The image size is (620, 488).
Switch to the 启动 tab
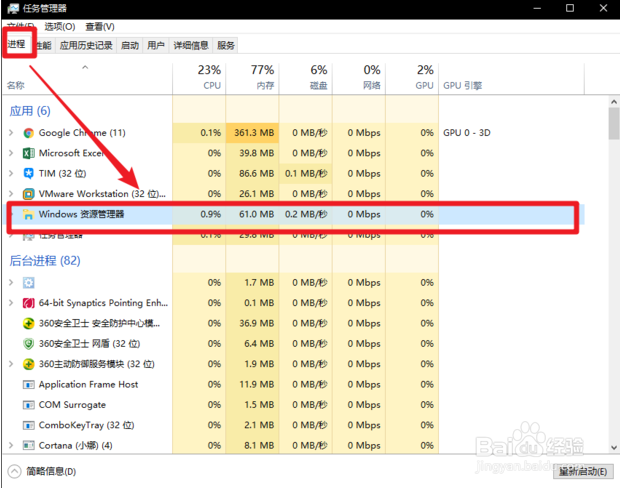(130, 45)
